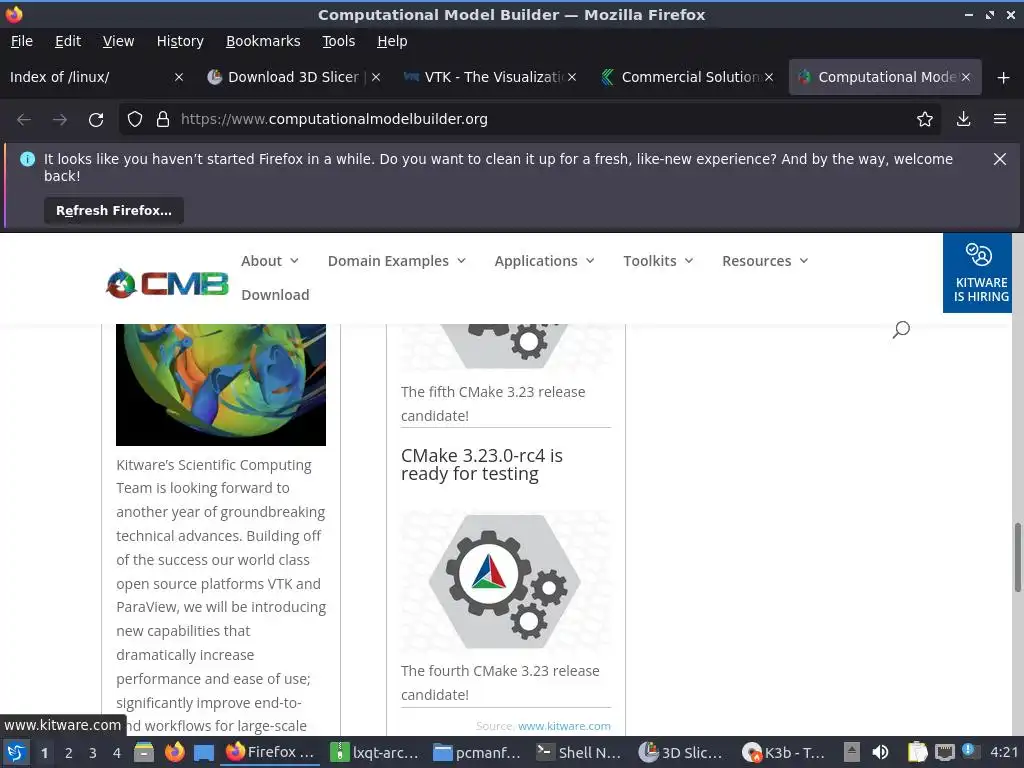
Task: Open the volume control tray icon
Action: point(880,752)
